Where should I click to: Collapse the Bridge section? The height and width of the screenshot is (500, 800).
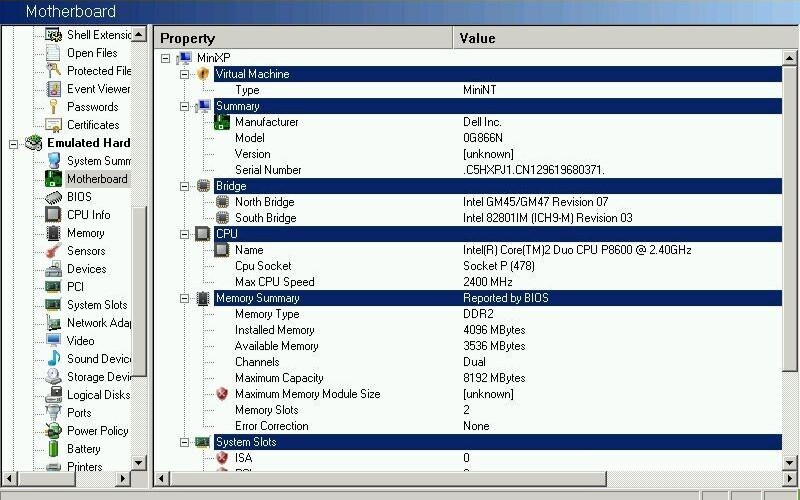coord(184,186)
